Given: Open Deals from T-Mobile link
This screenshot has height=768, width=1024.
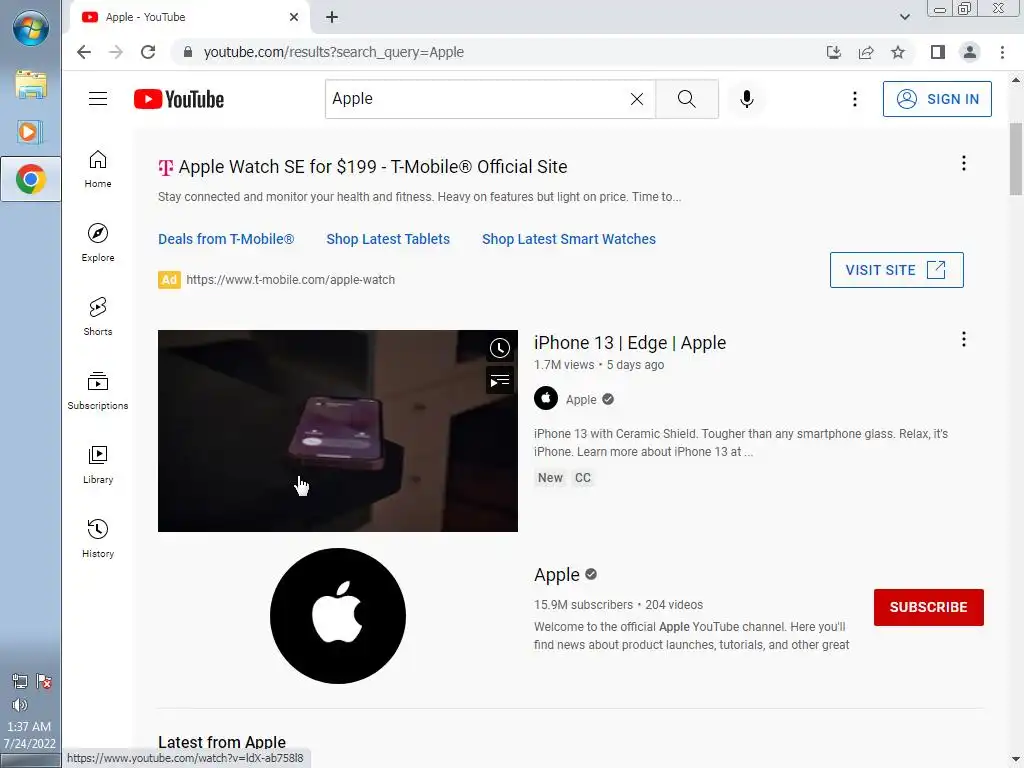Looking at the screenshot, I should click(226, 239).
